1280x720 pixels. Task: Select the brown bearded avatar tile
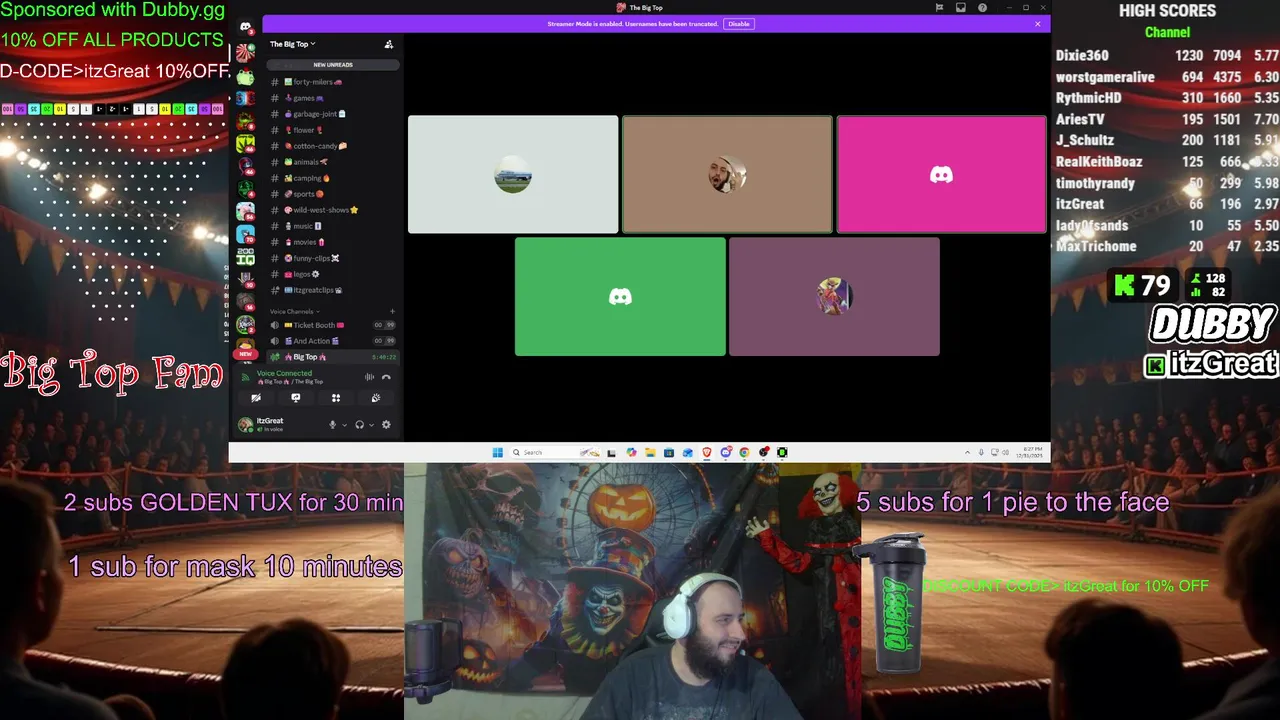pyautogui.click(x=727, y=175)
